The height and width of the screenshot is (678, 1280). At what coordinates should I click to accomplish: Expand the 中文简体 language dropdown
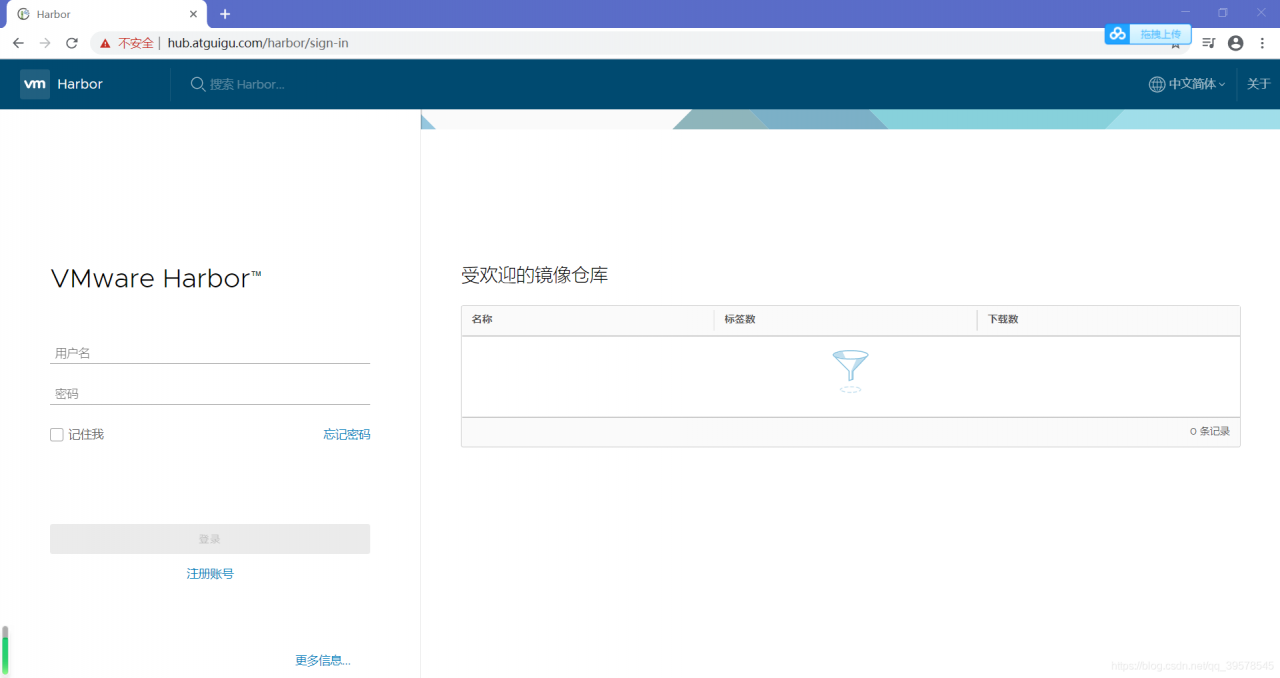pyautogui.click(x=1197, y=84)
